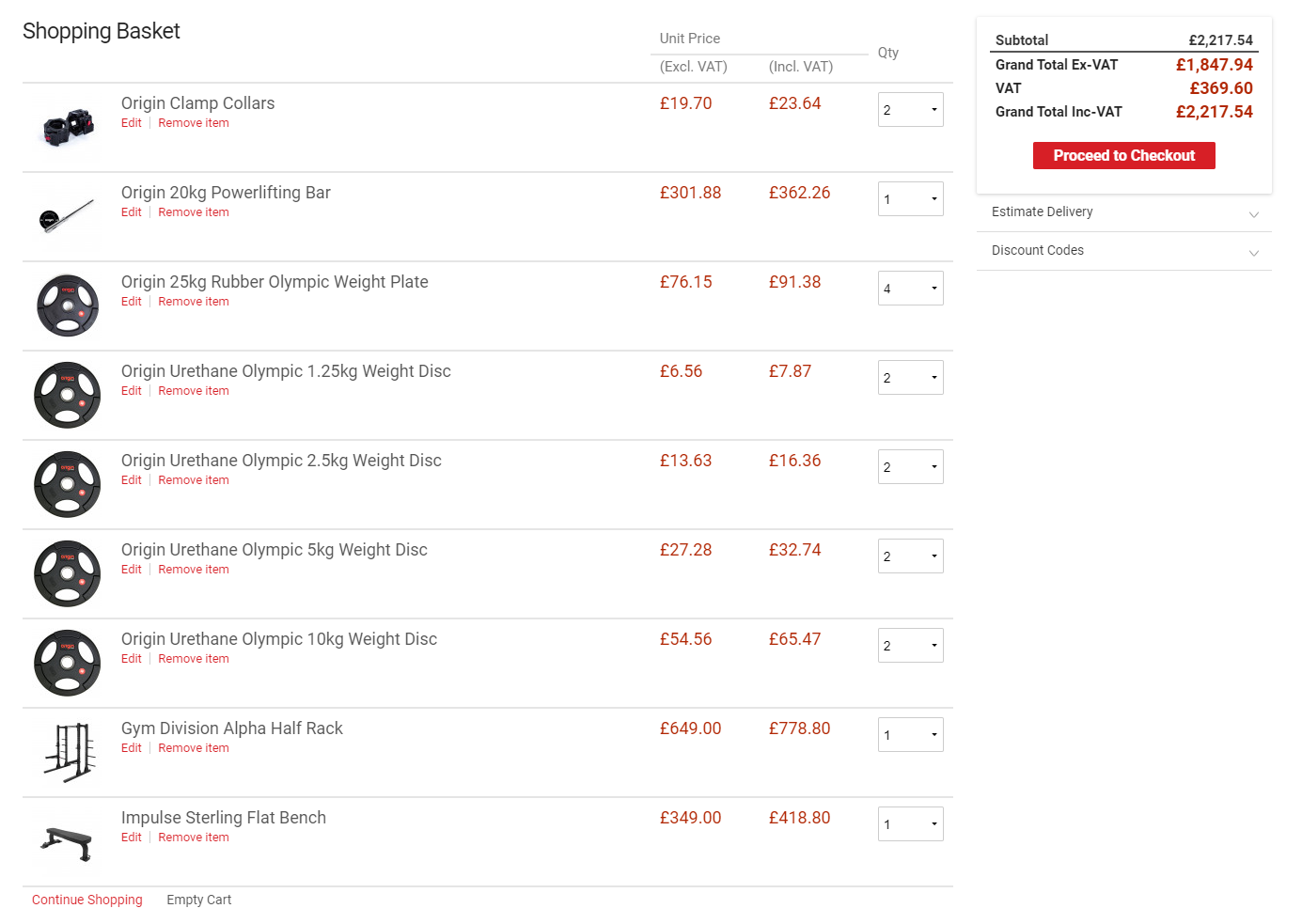Remove the Urethane 1.25kg Weight Disc

point(194,391)
